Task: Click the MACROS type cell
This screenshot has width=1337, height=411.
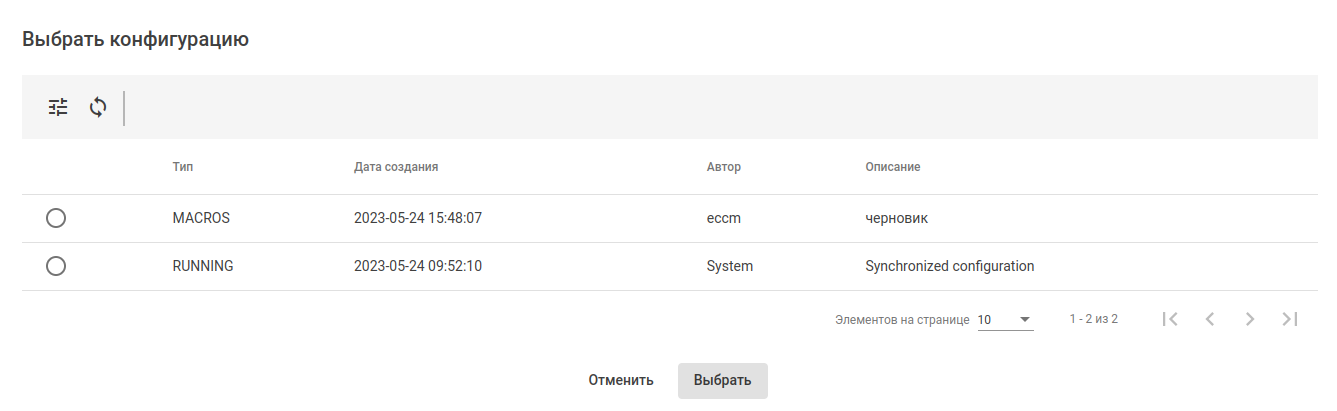Action: pos(201,218)
